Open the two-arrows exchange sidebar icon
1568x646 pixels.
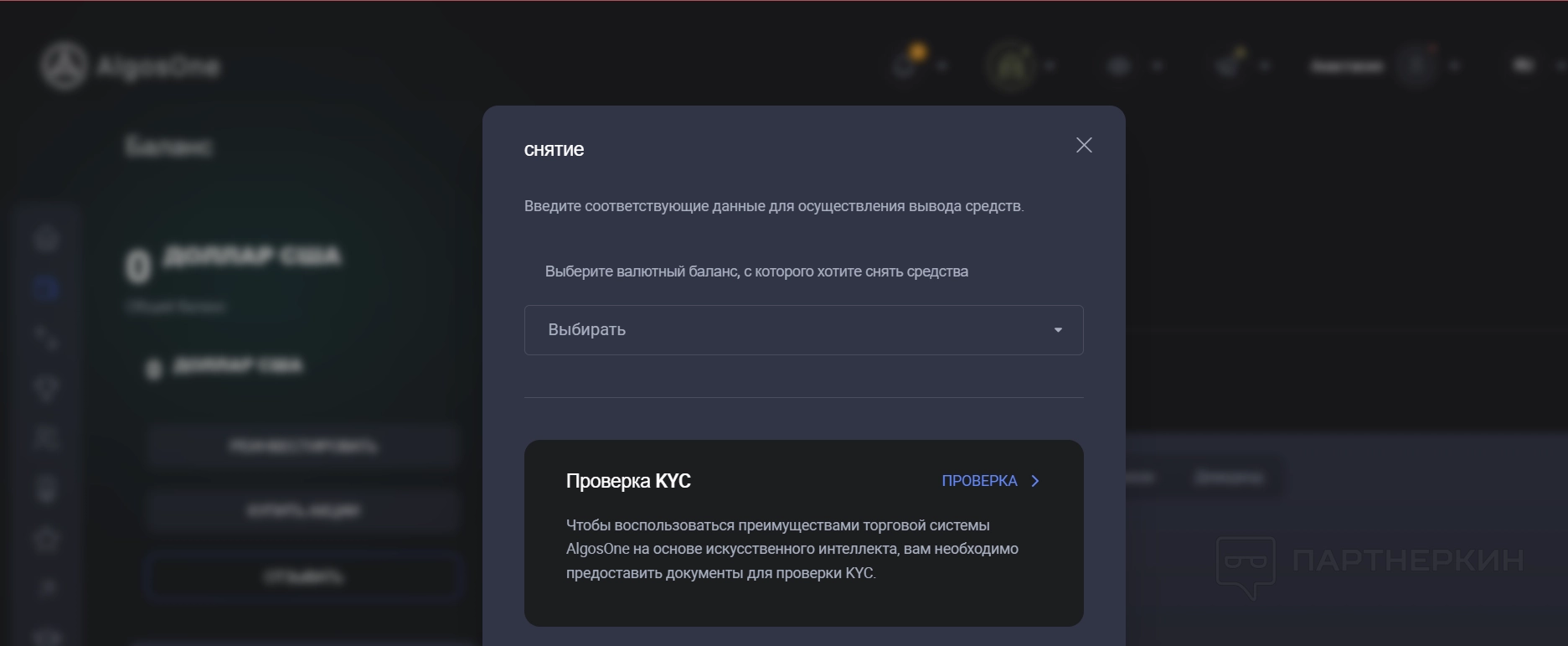(46, 338)
